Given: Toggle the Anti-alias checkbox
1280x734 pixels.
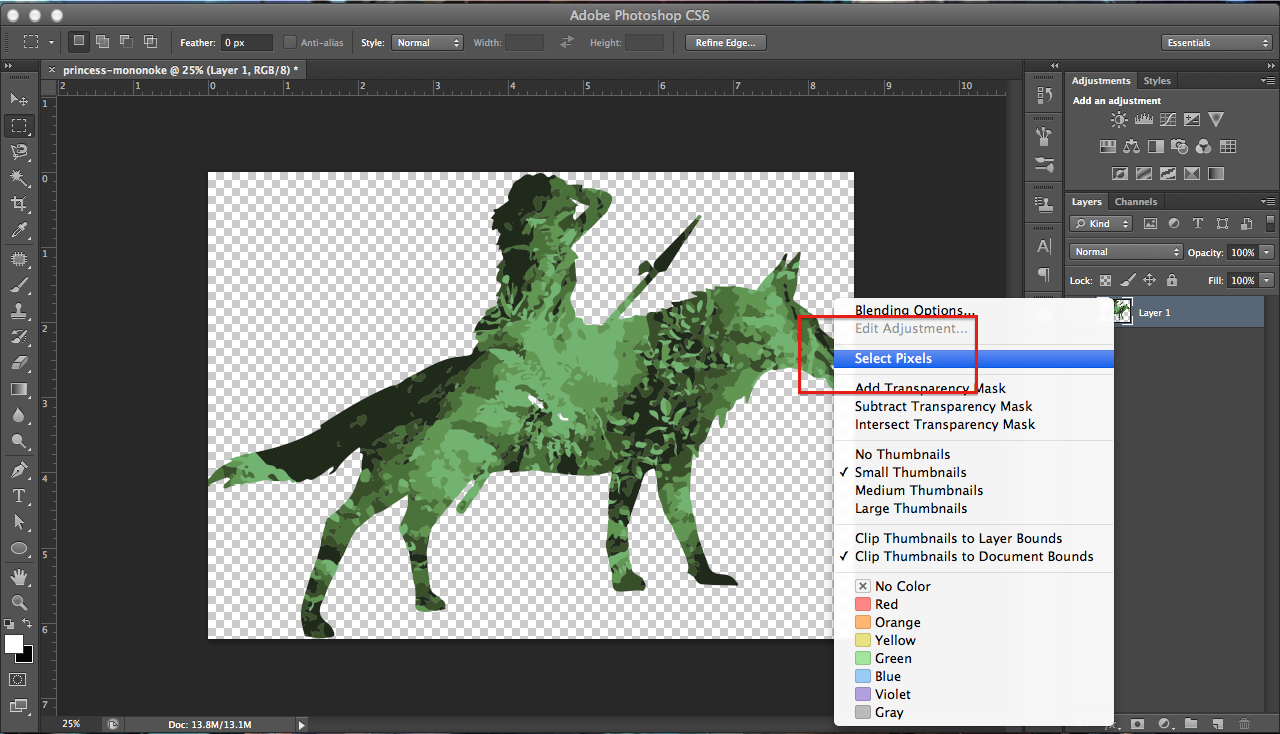Looking at the screenshot, I should point(290,42).
